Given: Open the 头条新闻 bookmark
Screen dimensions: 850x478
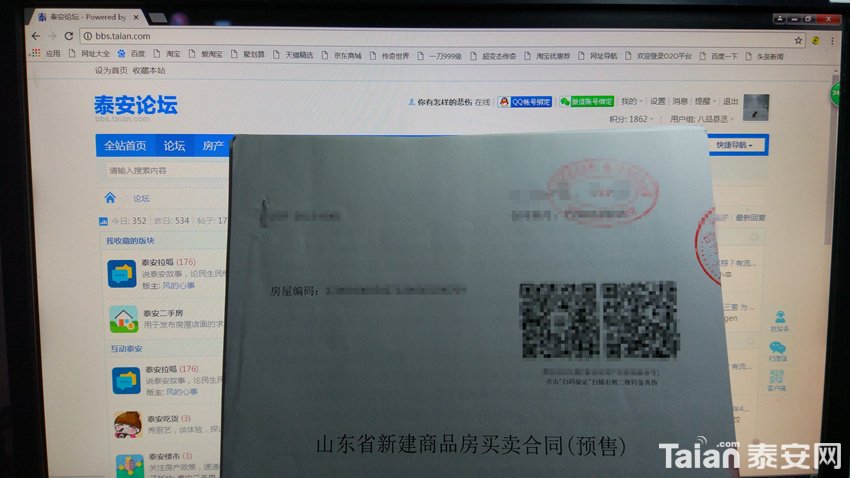Looking at the screenshot, I should [764, 56].
